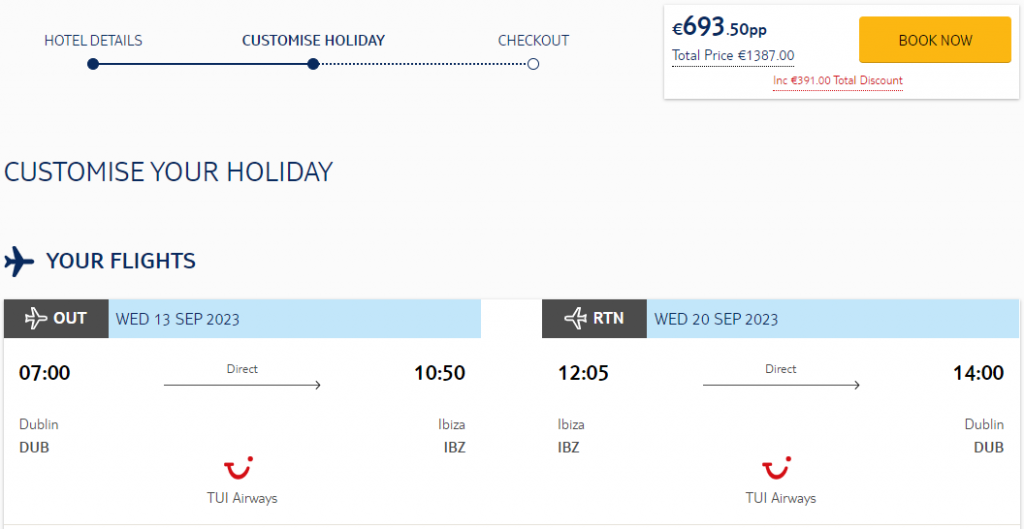Click the return Direct flight arrow
This screenshot has width=1024, height=529.
(781, 385)
